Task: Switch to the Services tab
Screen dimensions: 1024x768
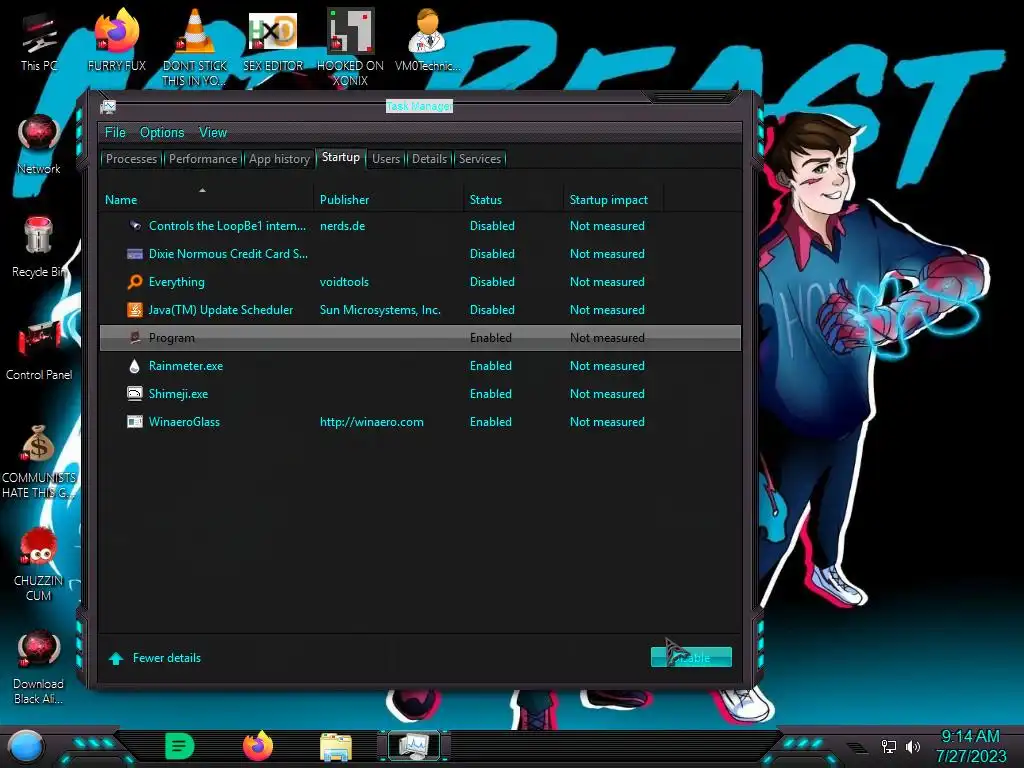Action: [x=480, y=159]
